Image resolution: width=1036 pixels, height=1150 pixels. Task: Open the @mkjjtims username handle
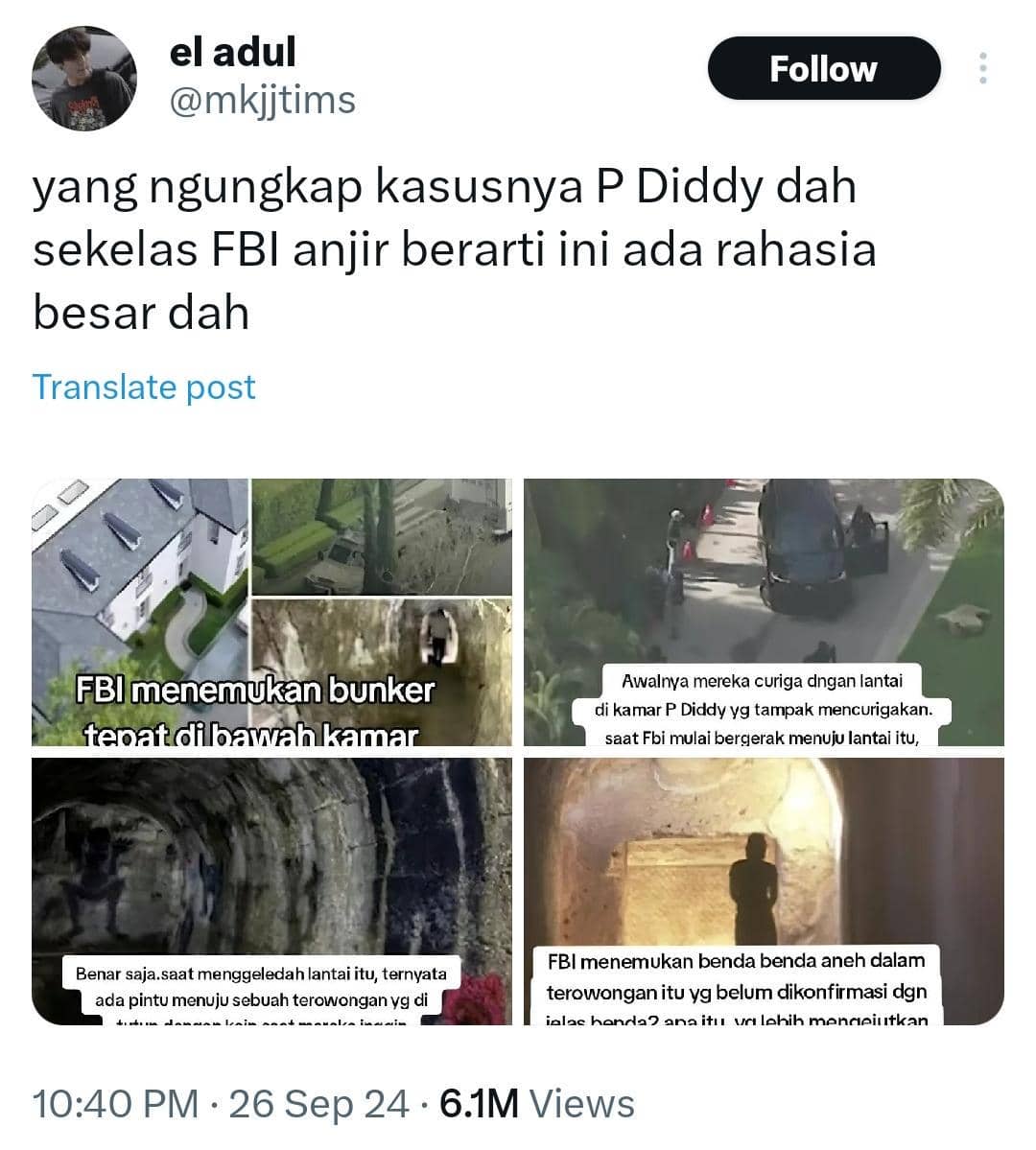[x=262, y=100]
